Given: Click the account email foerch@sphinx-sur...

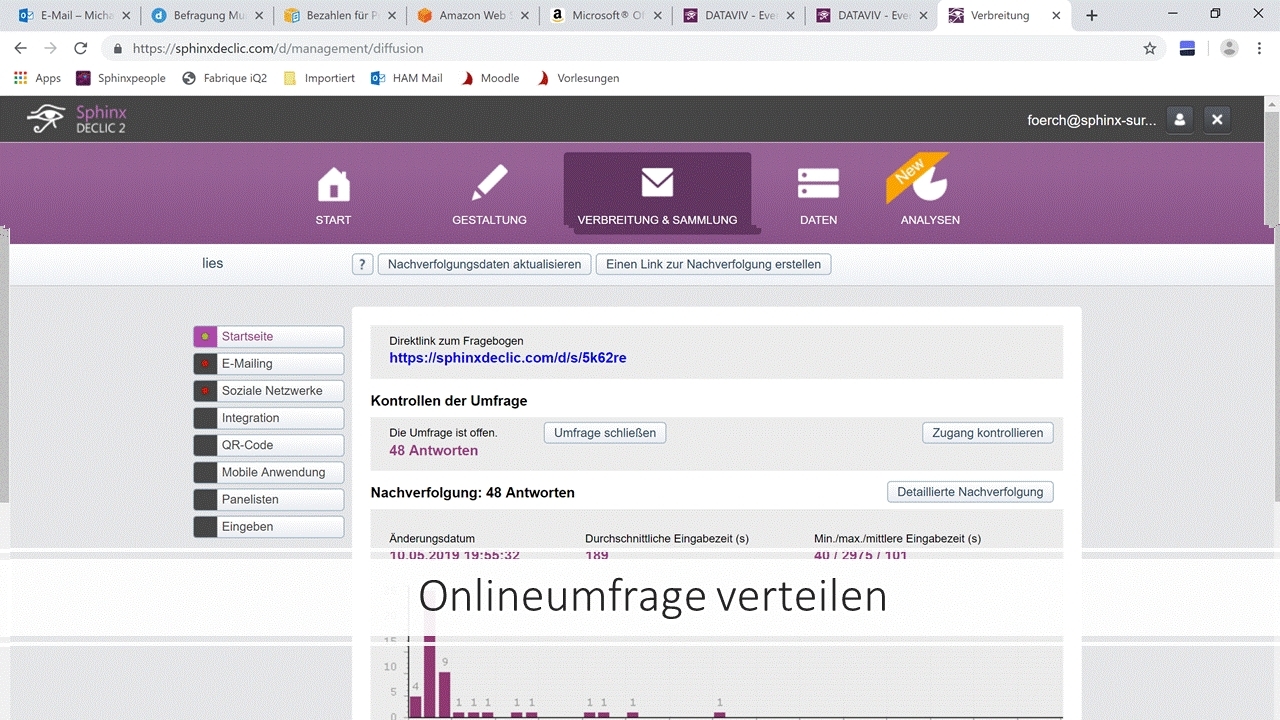Looking at the screenshot, I should [x=1091, y=120].
